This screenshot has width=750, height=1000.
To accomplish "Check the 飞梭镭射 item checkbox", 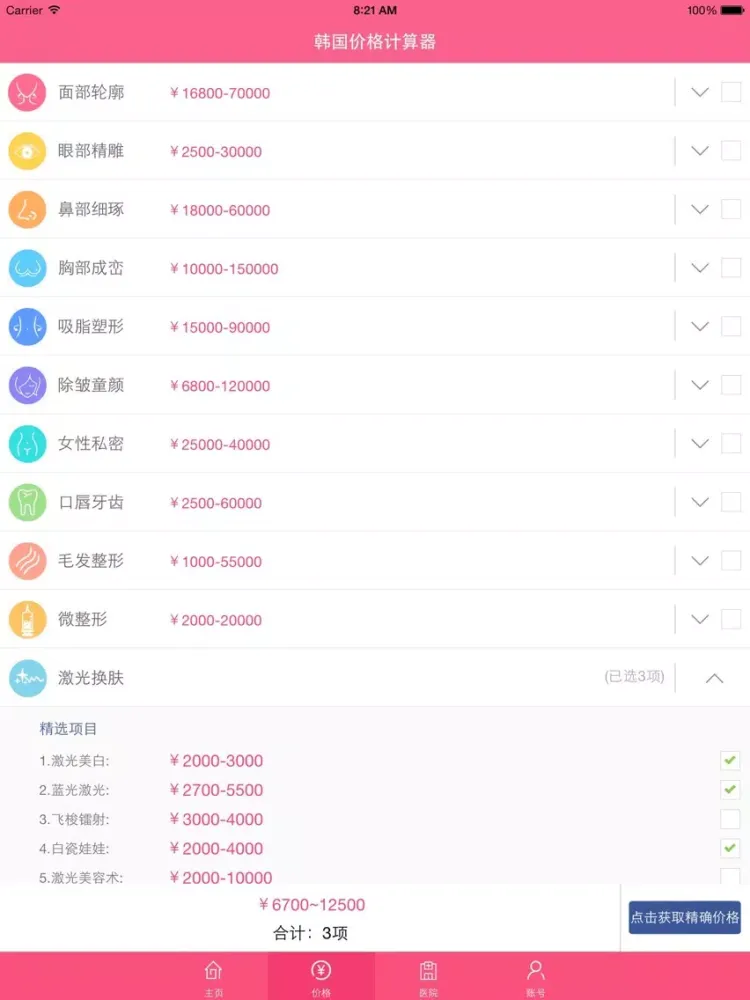I will (730, 819).
